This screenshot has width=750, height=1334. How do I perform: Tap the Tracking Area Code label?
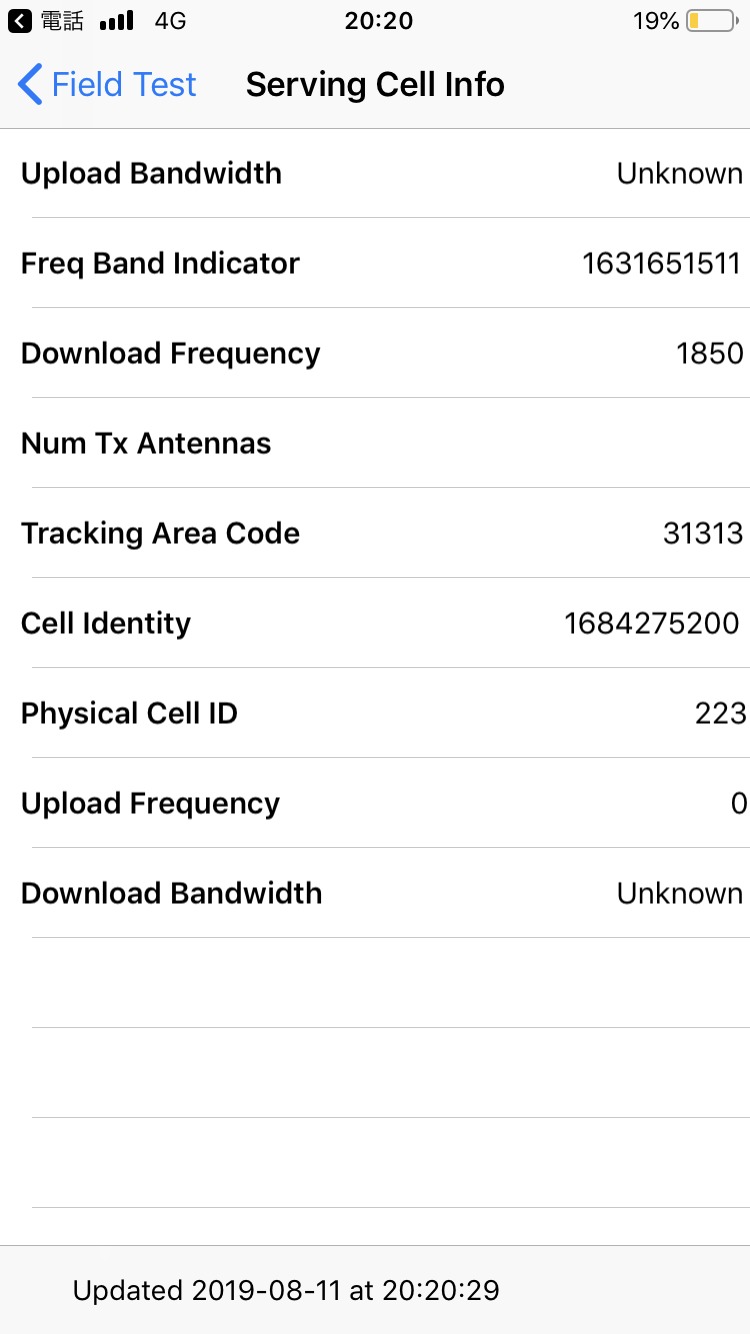click(x=161, y=533)
